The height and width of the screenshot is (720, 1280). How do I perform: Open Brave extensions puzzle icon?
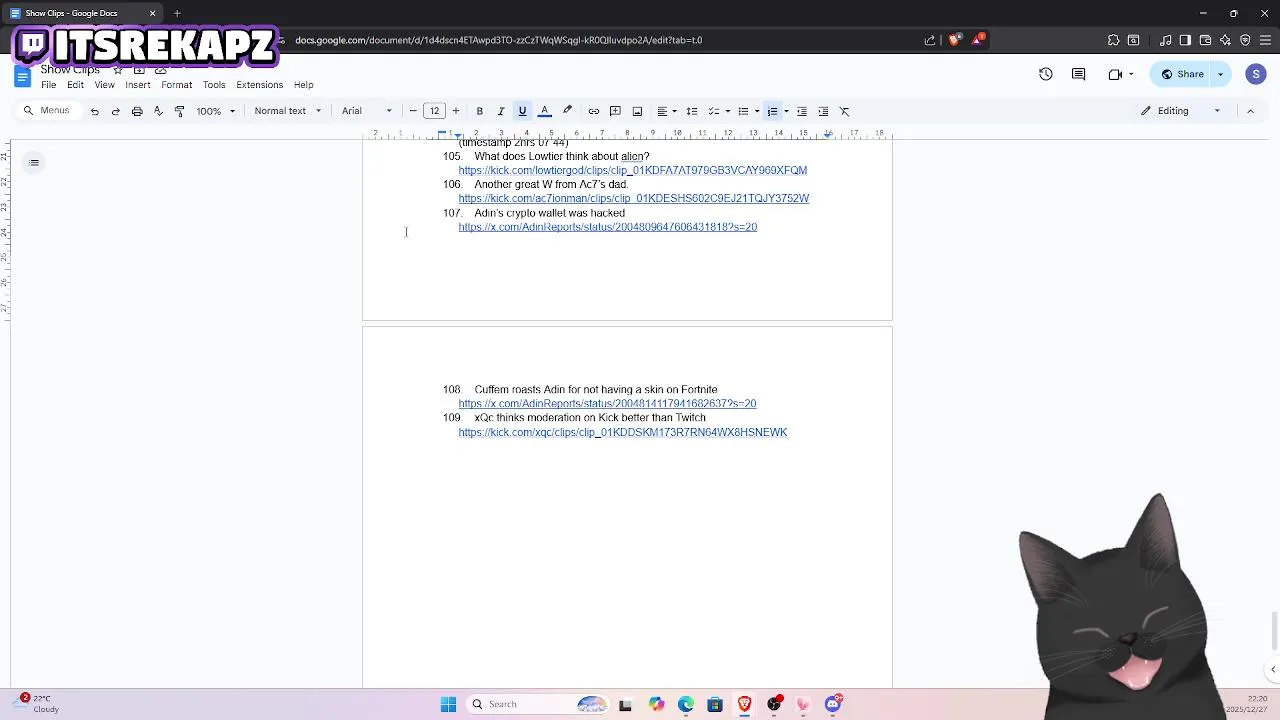[x=1113, y=40]
